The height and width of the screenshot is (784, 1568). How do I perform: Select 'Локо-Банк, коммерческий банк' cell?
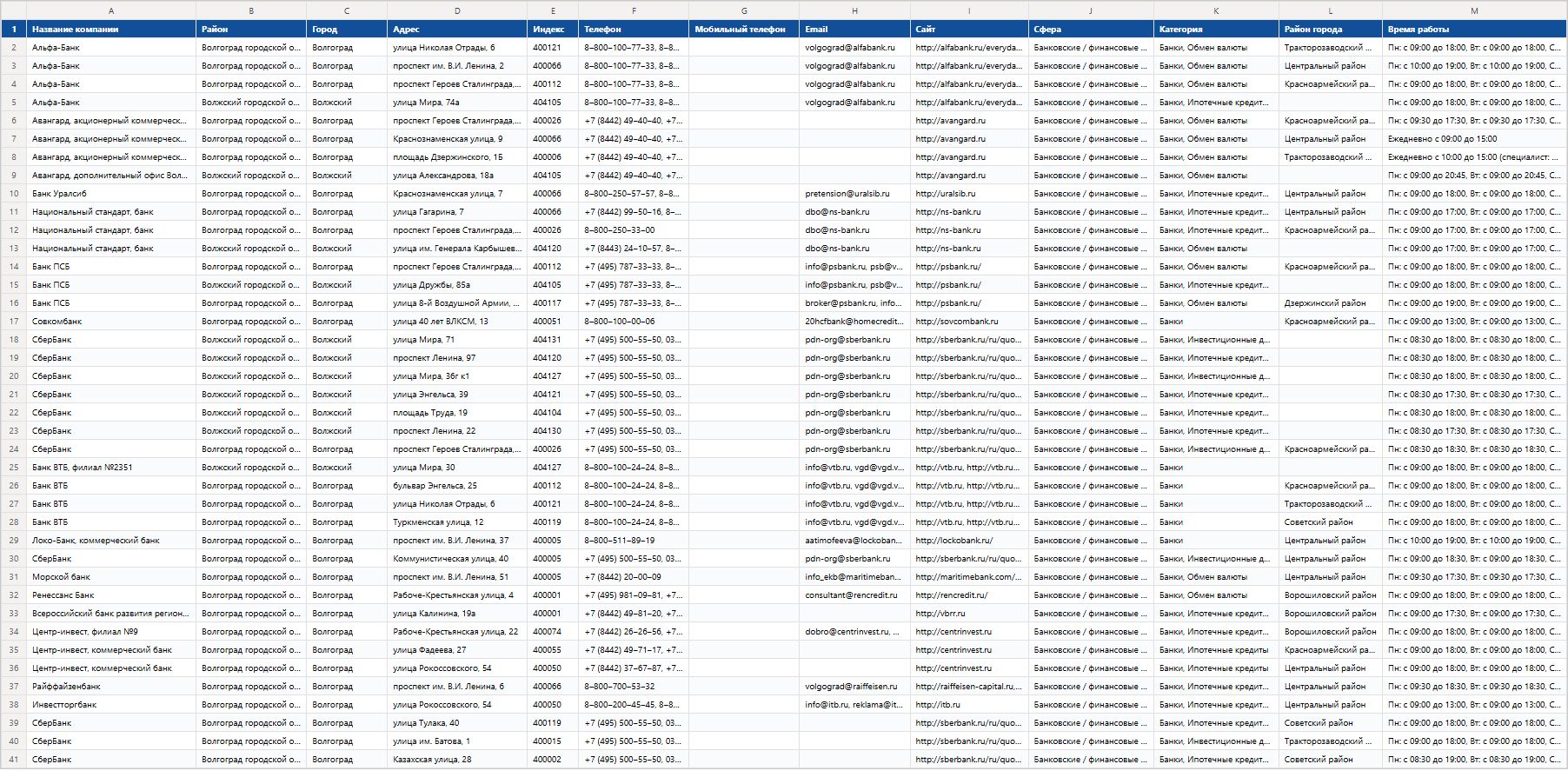click(x=111, y=541)
